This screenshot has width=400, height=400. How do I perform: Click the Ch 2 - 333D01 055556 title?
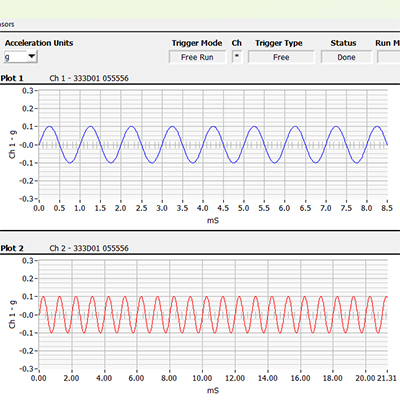(x=89, y=248)
